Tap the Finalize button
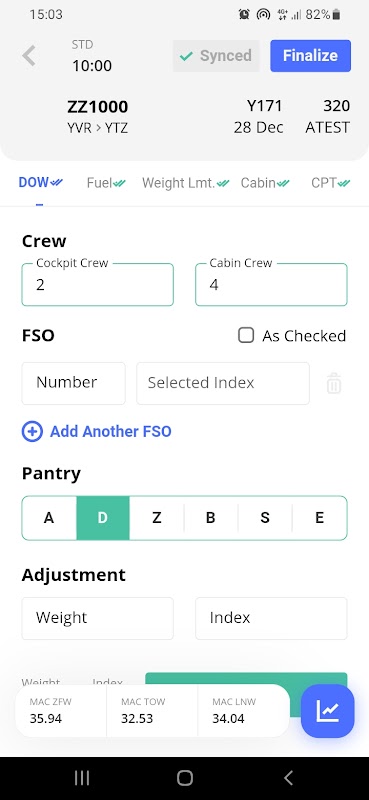Viewport: 369px width, 800px height. point(310,56)
